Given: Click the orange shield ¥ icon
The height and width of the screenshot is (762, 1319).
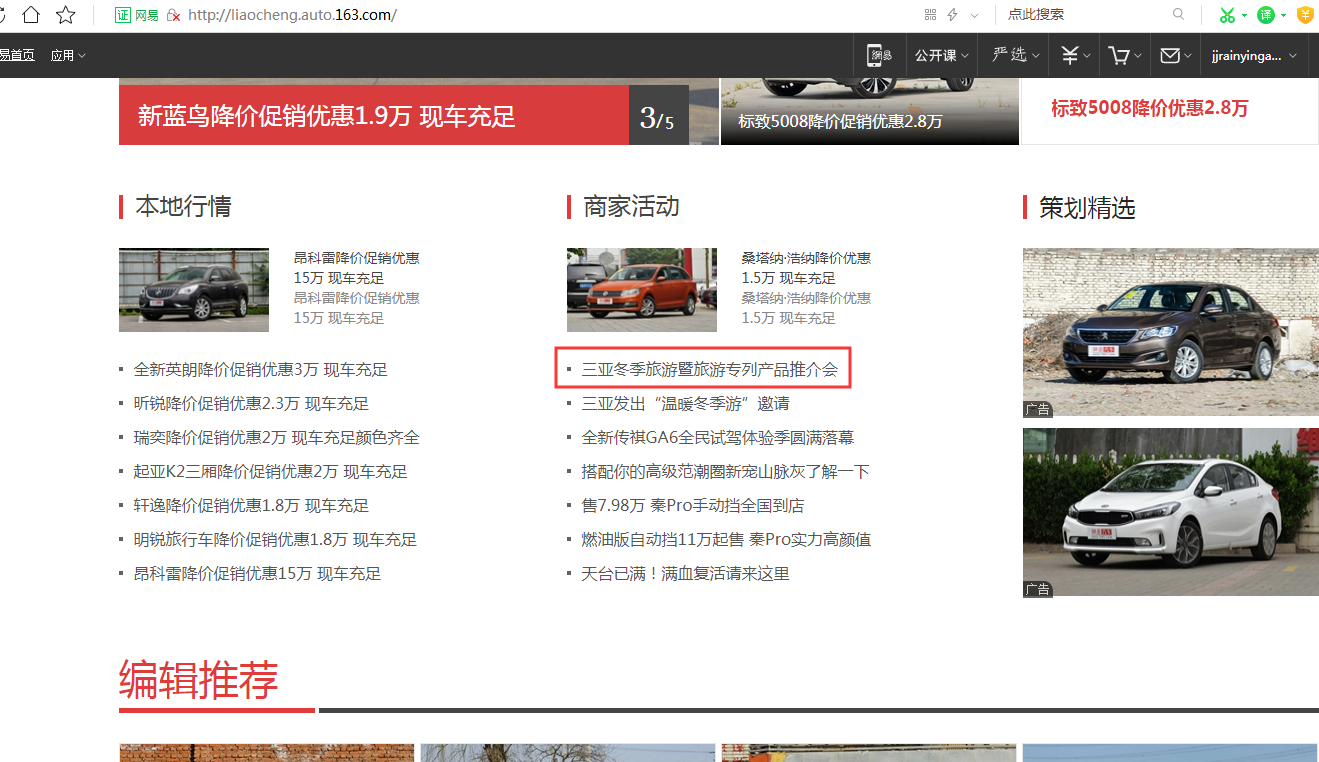Looking at the screenshot, I should (x=1305, y=14).
